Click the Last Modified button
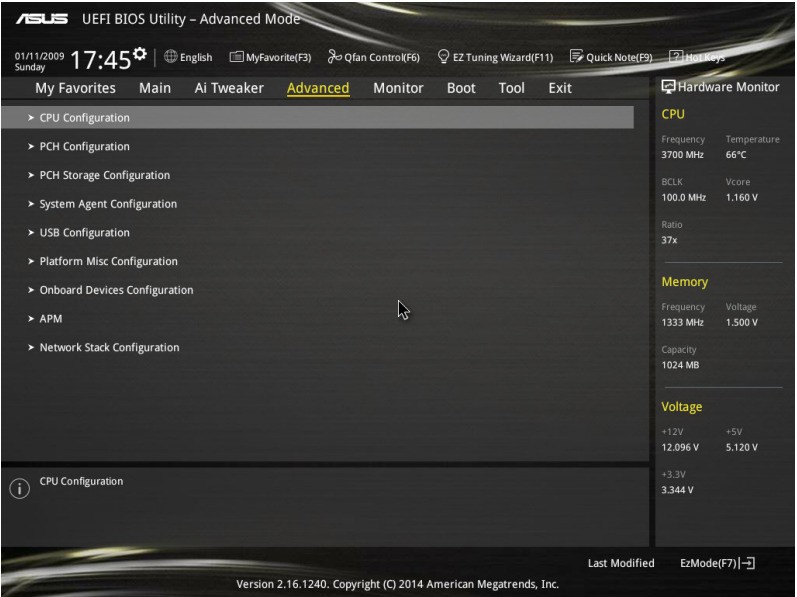The height and width of the screenshot is (597, 797). (x=621, y=563)
